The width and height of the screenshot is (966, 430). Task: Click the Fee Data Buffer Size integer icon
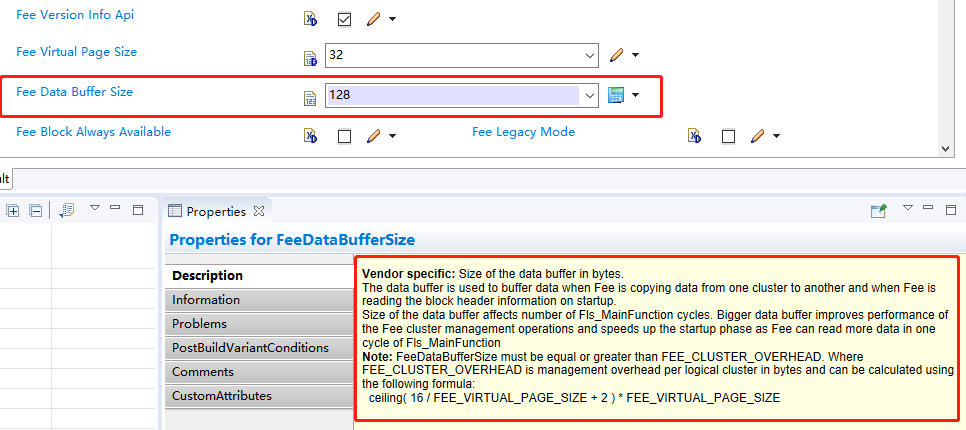pos(310,99)
